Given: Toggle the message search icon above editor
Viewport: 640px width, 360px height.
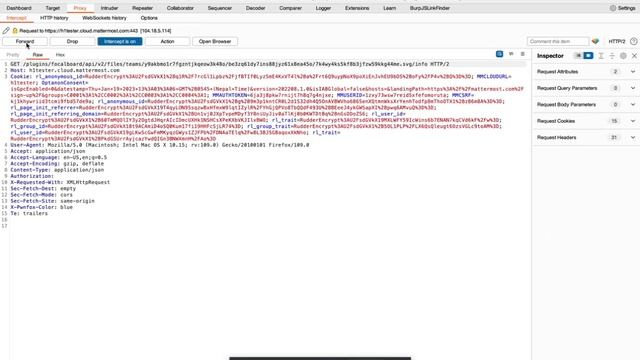Looking at the screenshot, I should coord(499,54).
